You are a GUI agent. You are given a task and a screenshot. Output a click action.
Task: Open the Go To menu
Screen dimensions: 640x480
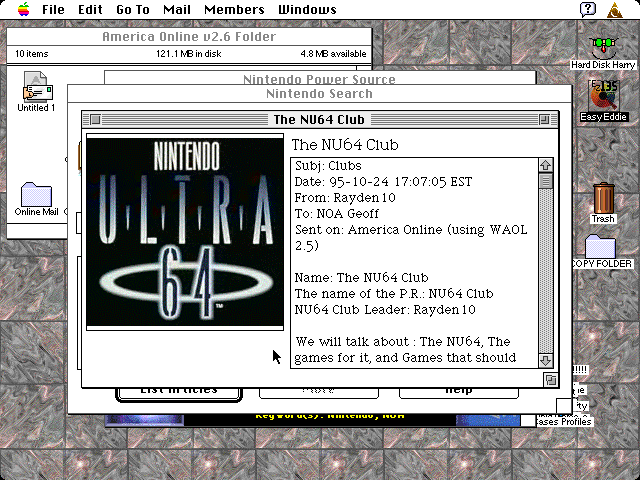point(133,9)
